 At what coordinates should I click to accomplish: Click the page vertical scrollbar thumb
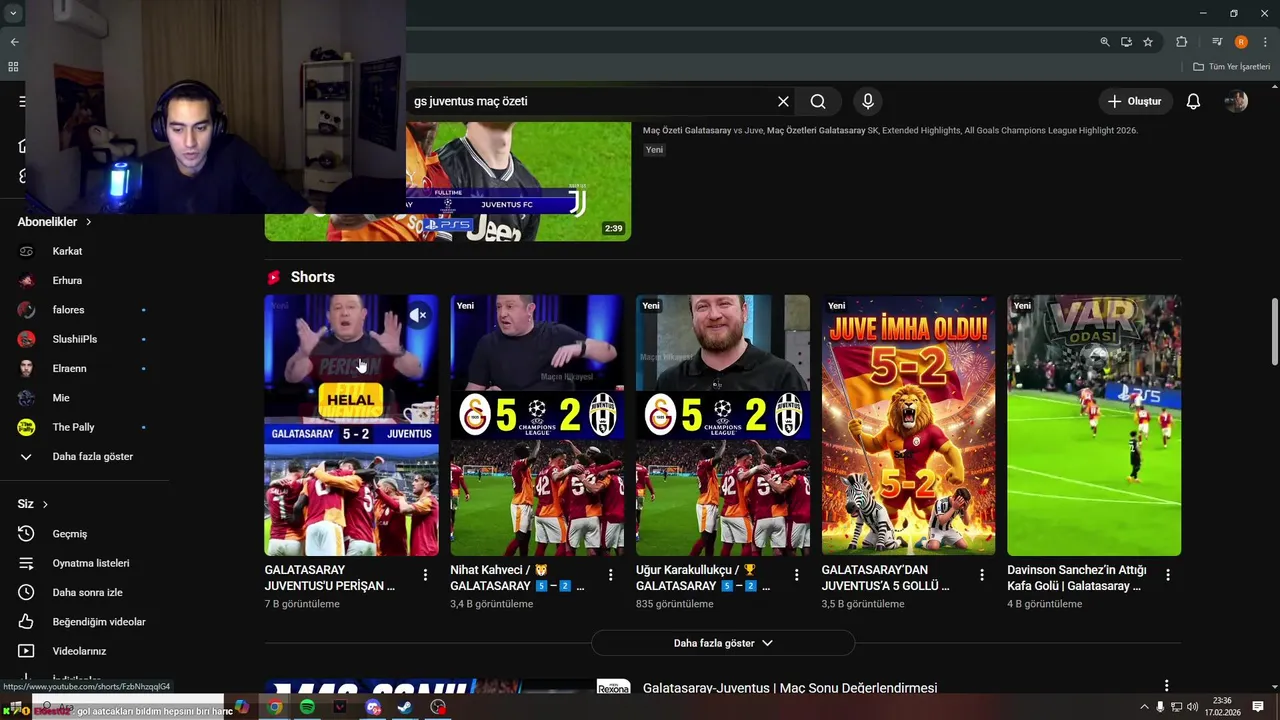coord(1274,331)
